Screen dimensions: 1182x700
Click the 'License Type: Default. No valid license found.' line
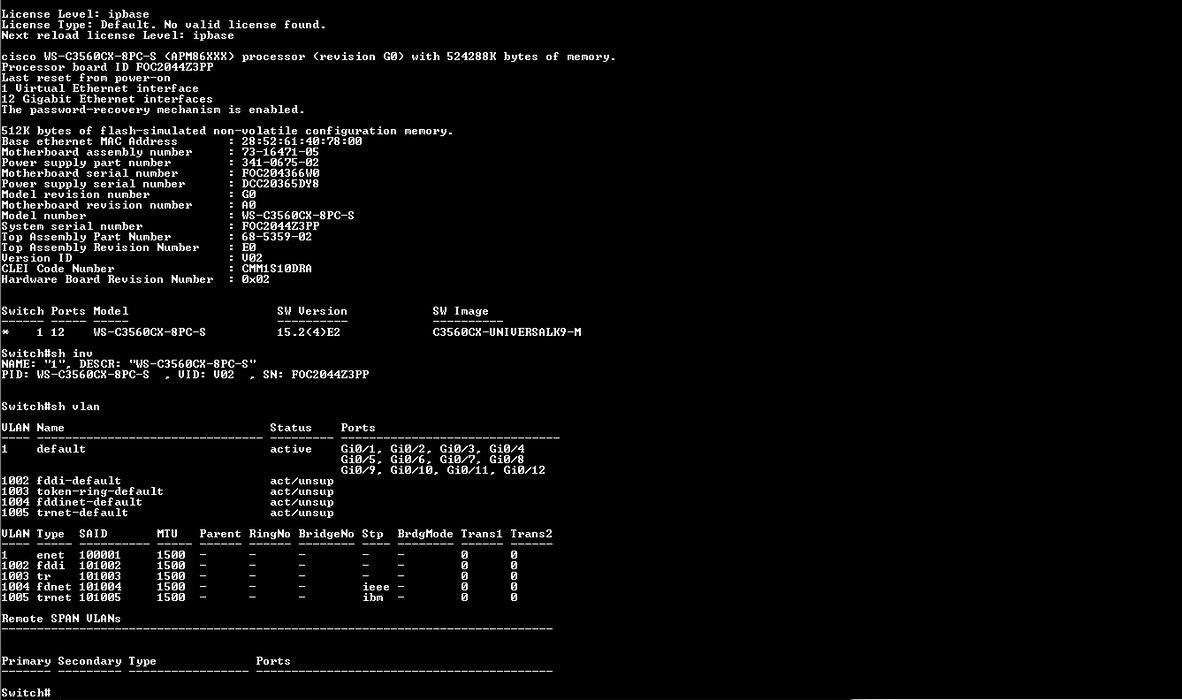point(164,25)
